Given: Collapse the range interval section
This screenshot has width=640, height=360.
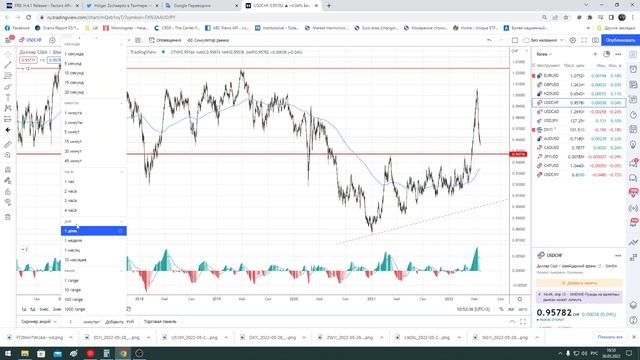Looking at the screenshot, I should 121,271.
